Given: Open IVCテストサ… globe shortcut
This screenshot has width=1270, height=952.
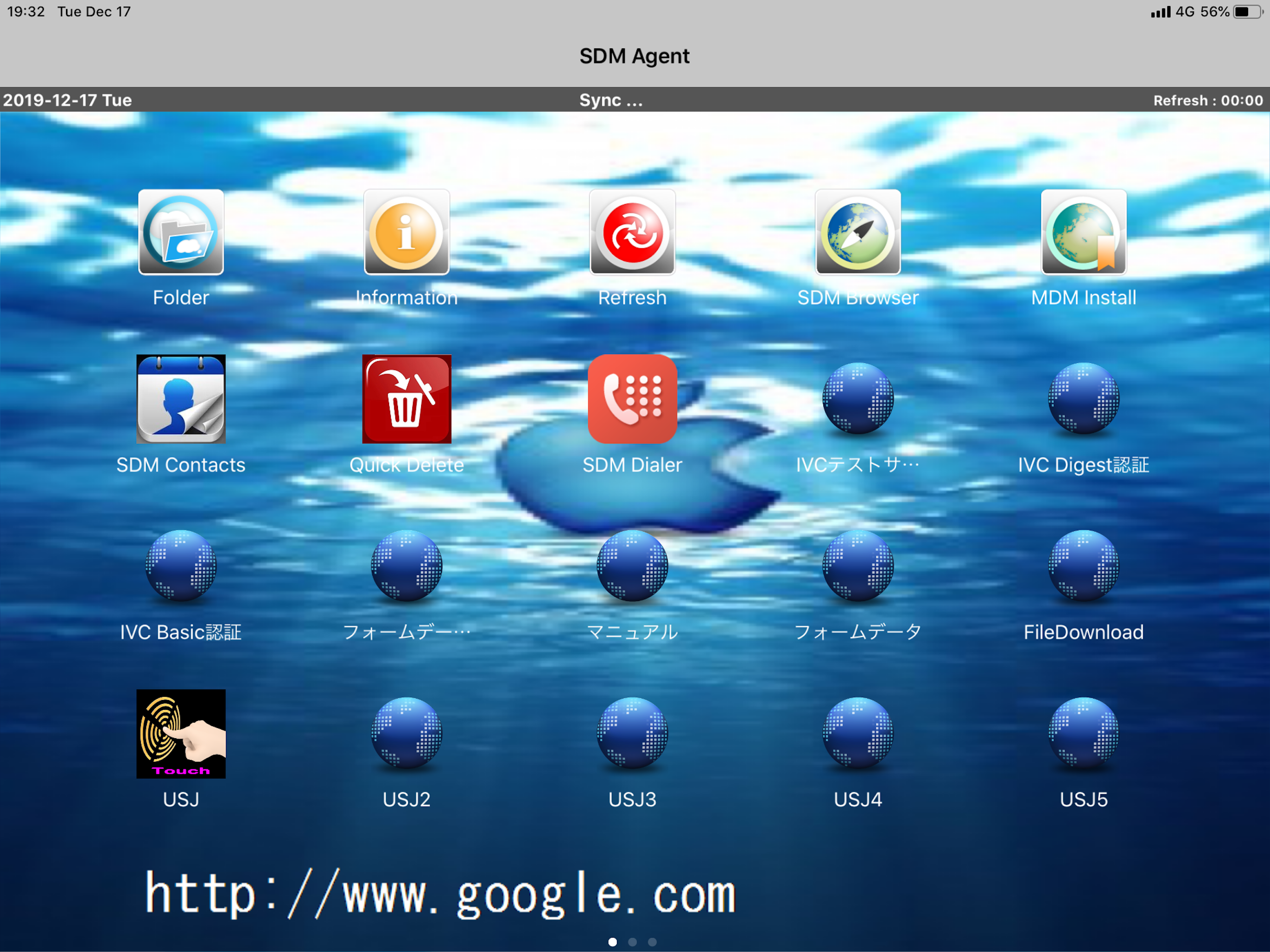Looking at the screenshot, I should click(858, 398).
